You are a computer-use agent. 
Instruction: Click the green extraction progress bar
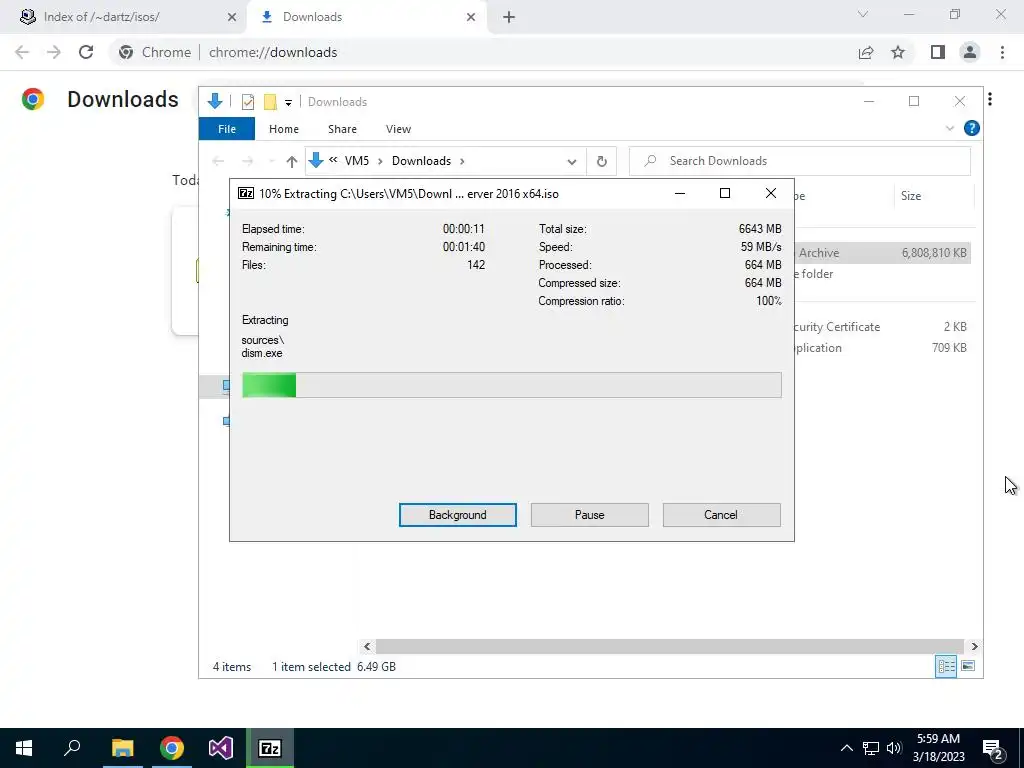tap(511, 385)
